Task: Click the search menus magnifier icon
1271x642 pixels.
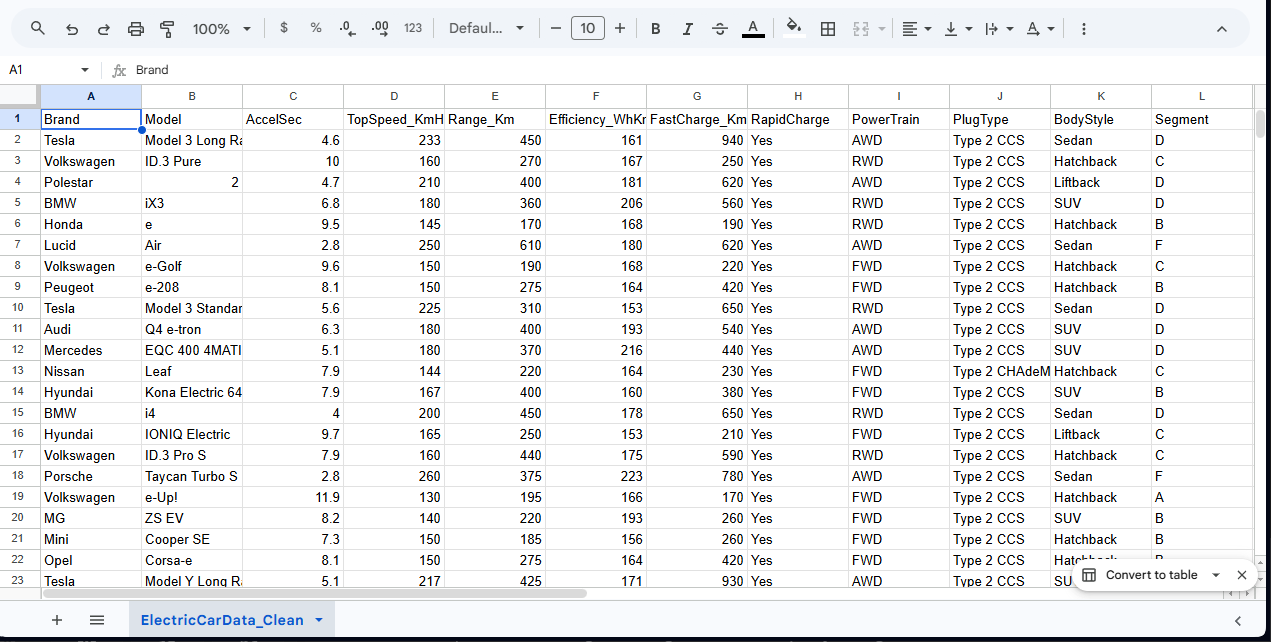Action: [x=38, y=29]
